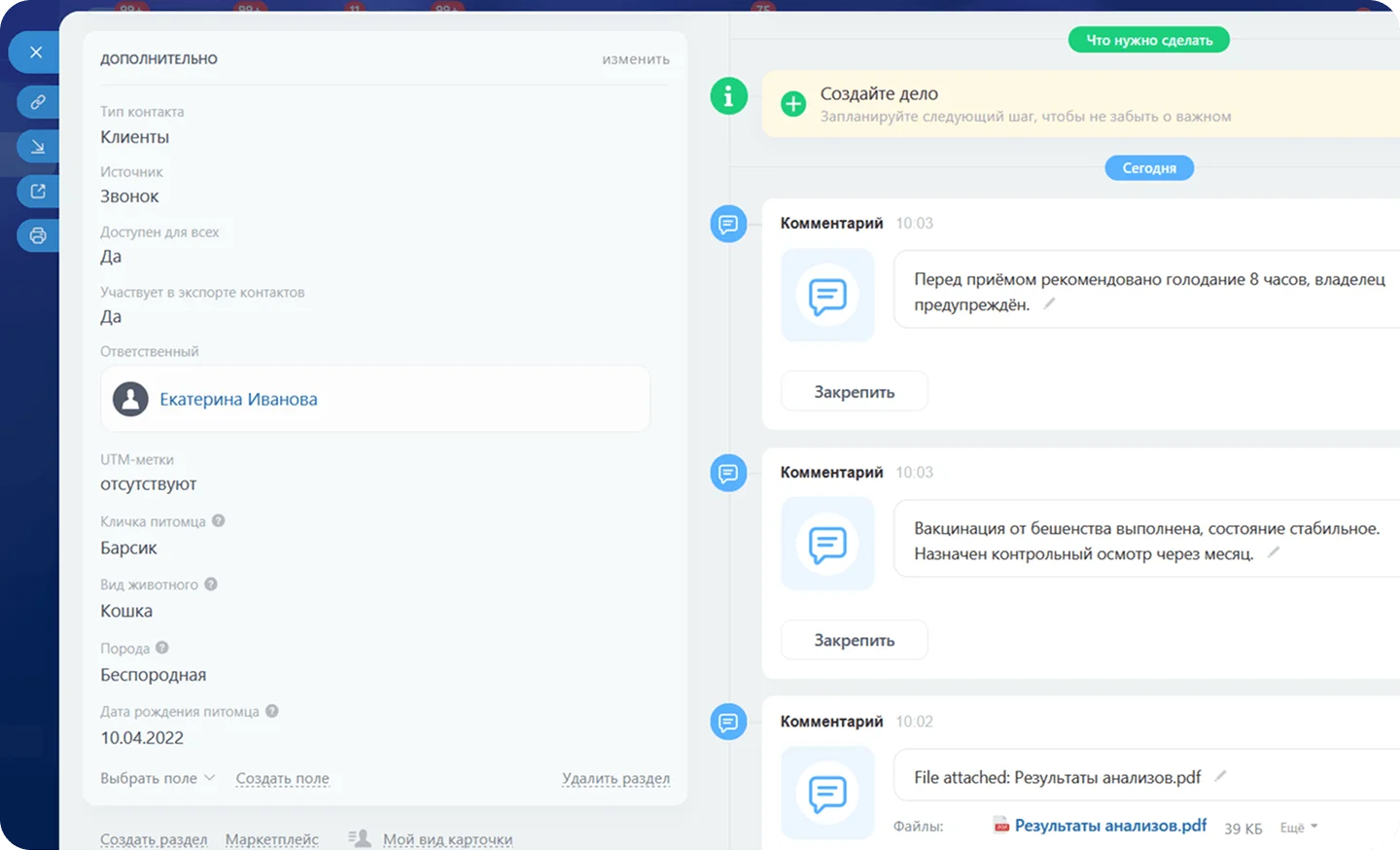
Task: Pin the Вакцинация comment with Закрепить
Action: coord(855,640)
